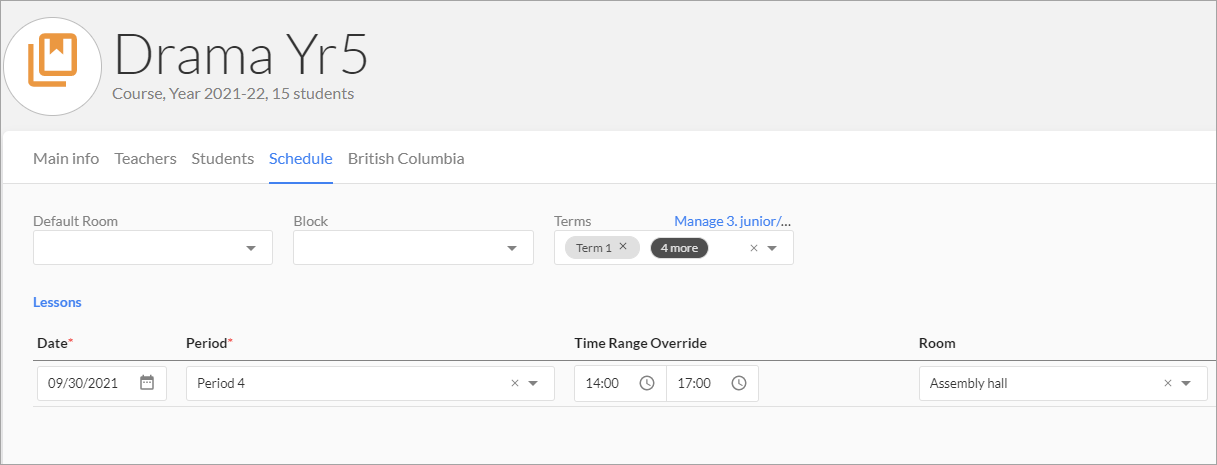Clear all selected Terms
Viewport: 1217px width, 465px height.
click(754, 248)
